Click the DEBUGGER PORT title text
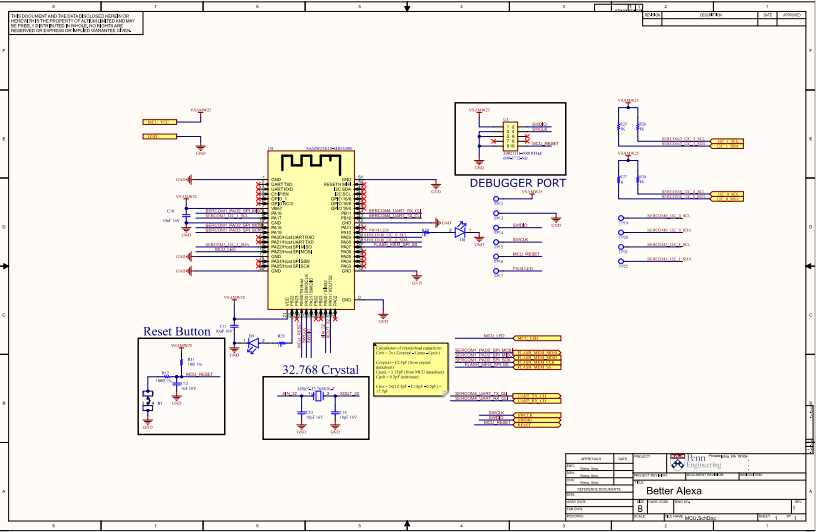Viewport: 816px width, 532px height. pyautogui.click(x=517, y=183)
